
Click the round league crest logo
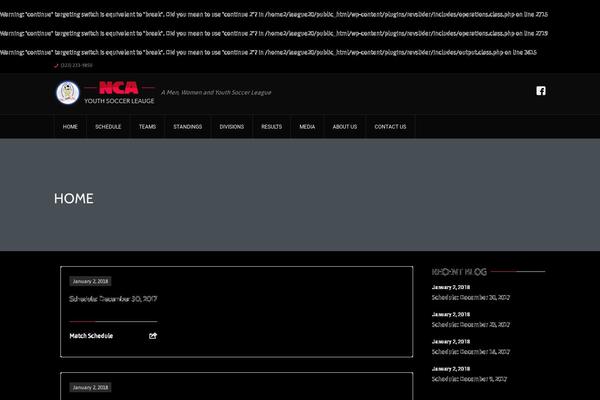click(68, 92)
